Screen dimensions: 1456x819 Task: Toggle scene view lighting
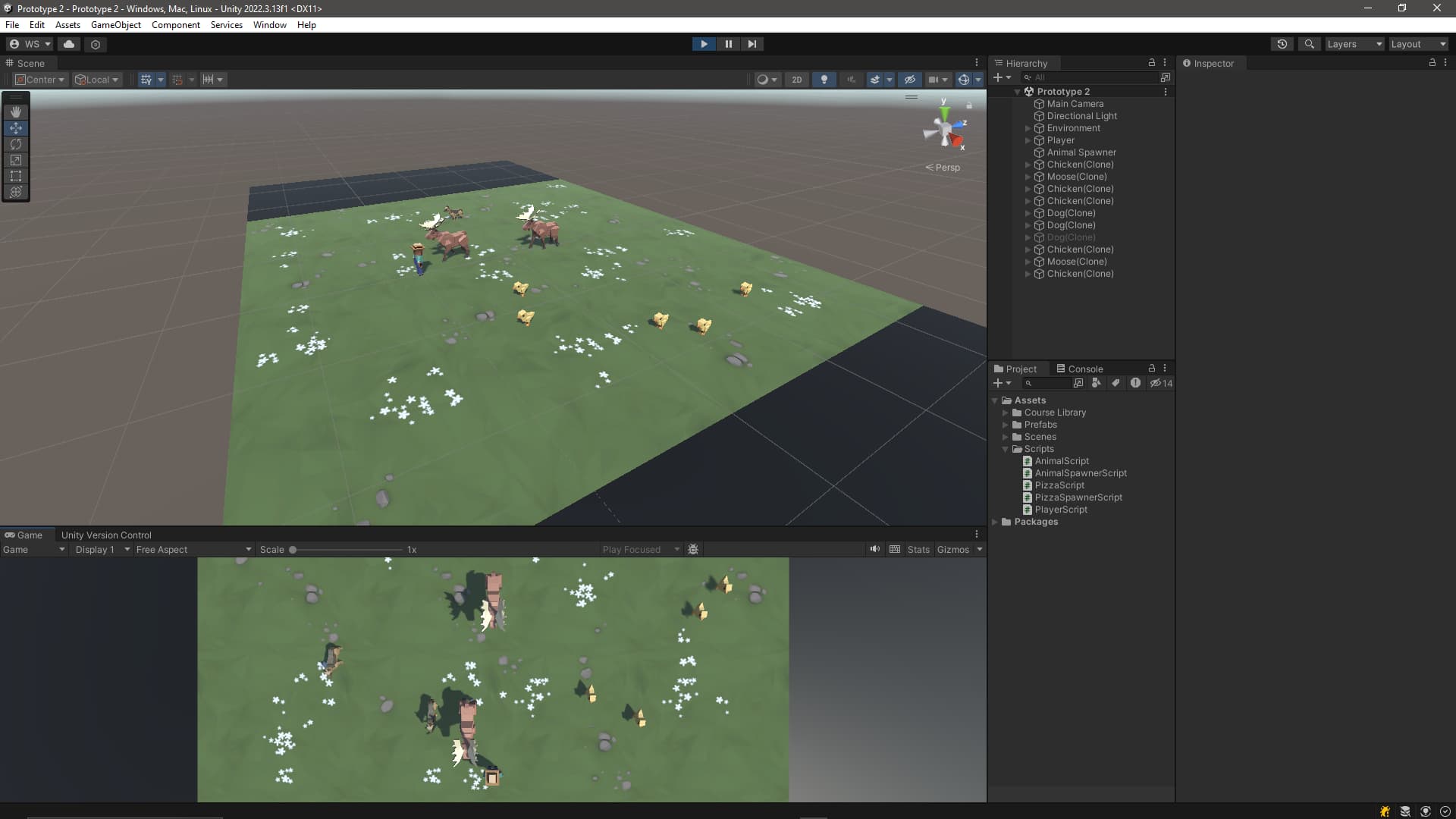824,79
